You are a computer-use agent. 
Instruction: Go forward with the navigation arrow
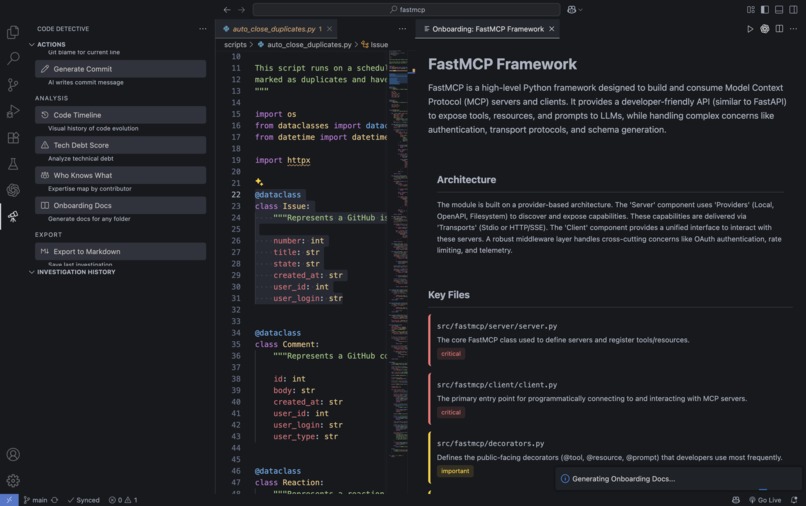(241, 9)
